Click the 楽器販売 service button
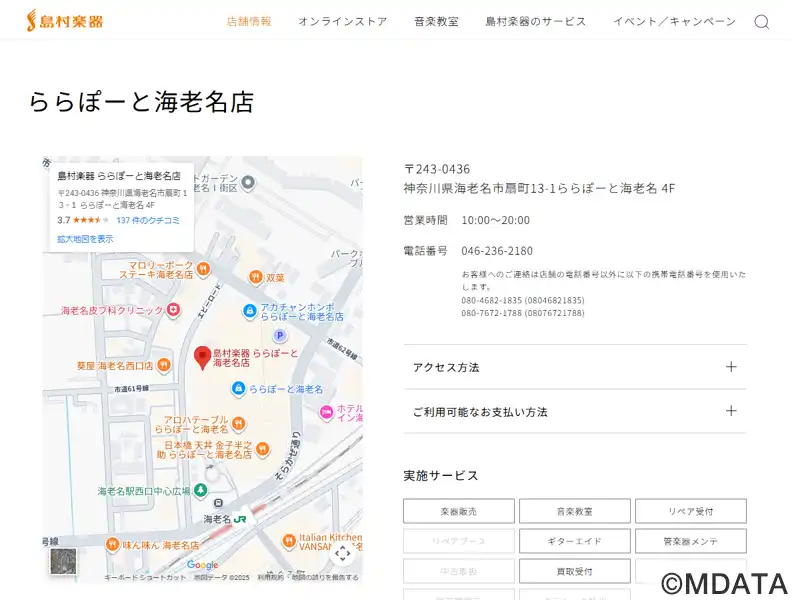 [459, 511]
